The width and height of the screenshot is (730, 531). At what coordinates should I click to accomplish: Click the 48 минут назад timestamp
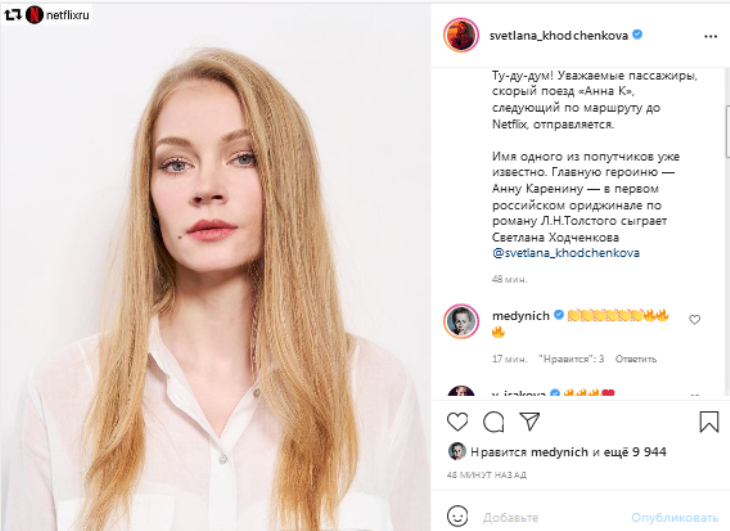click(487, 474)
